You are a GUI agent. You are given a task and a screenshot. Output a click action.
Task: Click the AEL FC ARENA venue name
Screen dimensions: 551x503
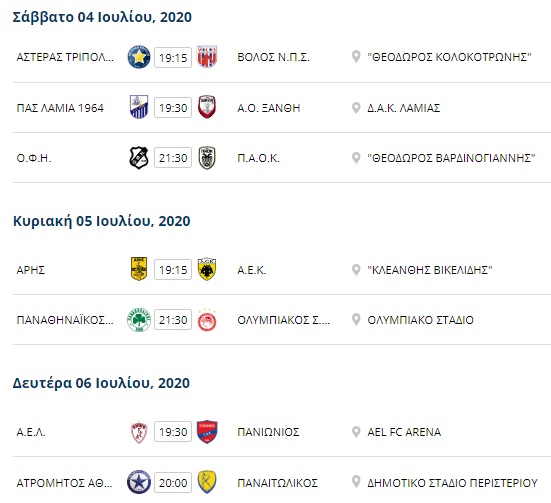click(x=404, y=432)
